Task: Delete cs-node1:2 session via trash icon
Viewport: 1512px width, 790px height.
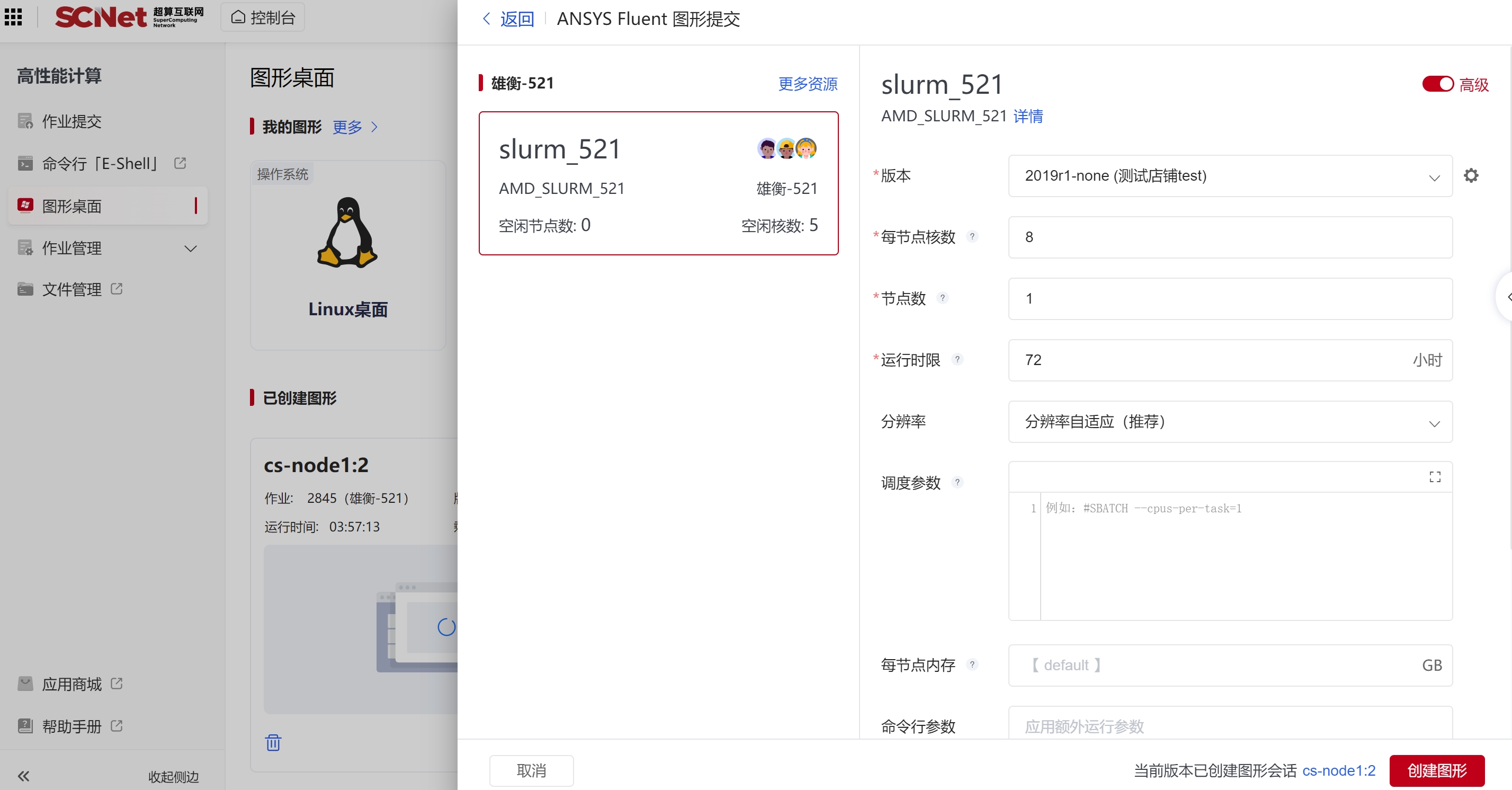Action: coord(273,742)
